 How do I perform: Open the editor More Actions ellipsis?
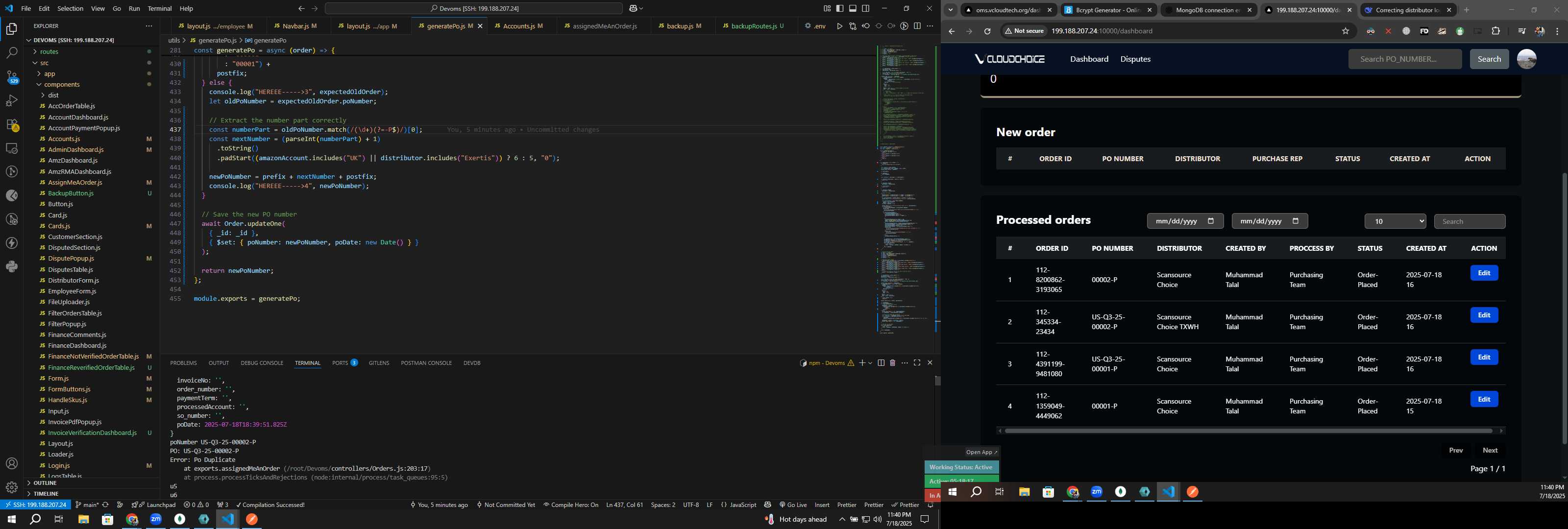tap(930, 26)
